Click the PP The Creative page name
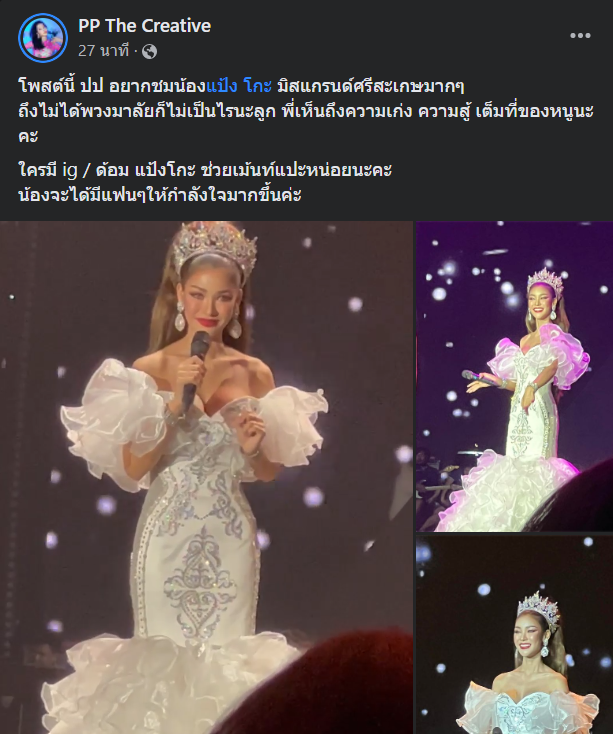This screenshot has height=734, width=613. click(x=145, y=26)
